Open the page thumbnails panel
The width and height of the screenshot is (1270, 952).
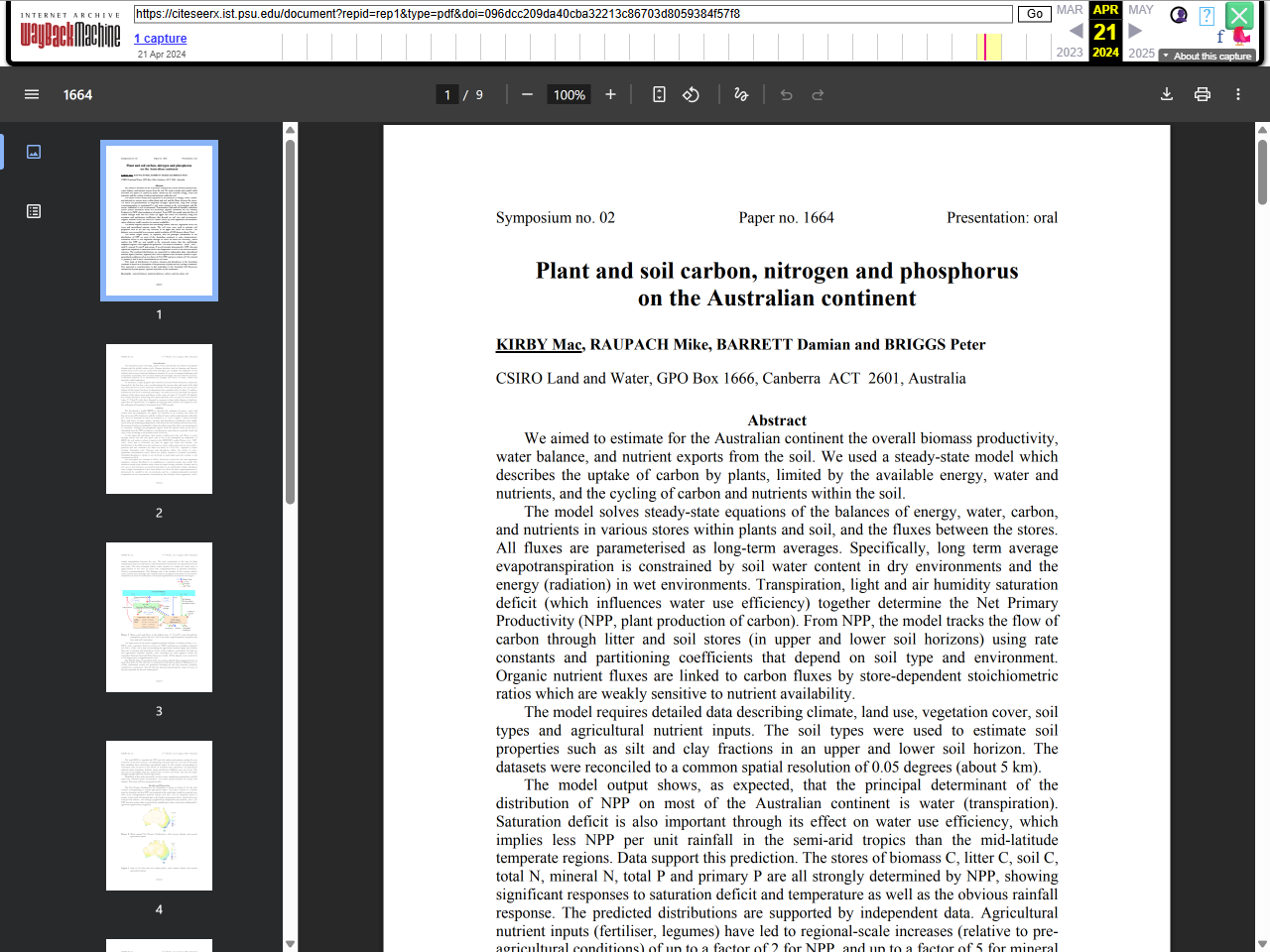pos(34,152)
